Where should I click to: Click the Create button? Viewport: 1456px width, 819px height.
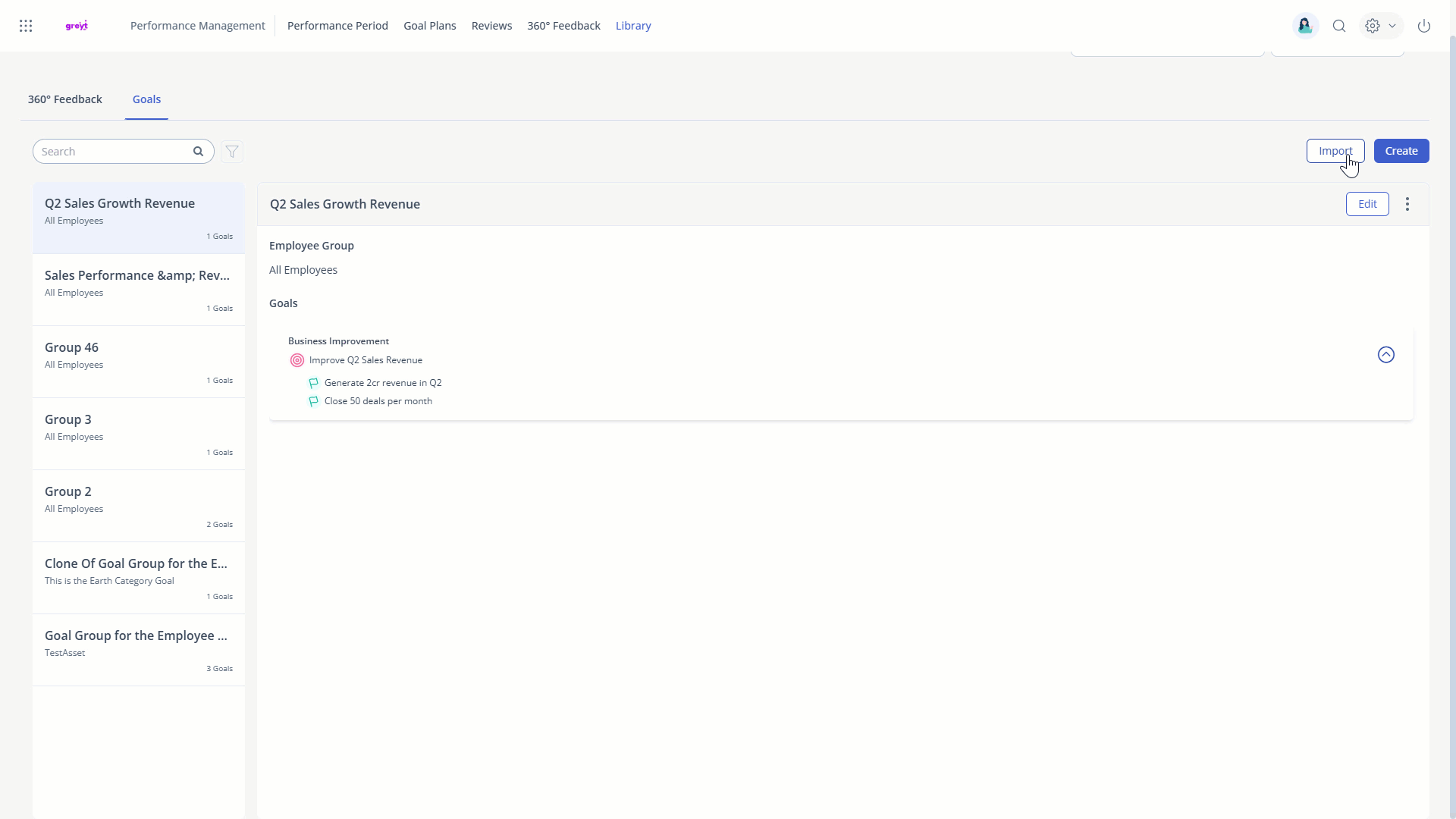pyautogui.click(x=1401, y=151)
